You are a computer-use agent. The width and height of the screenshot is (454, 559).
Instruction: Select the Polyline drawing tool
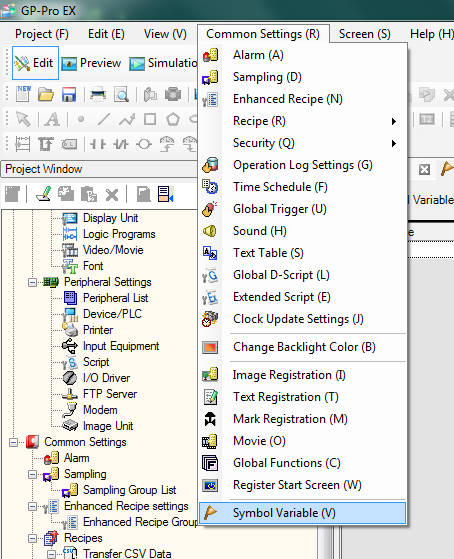(x=127, y=119)
